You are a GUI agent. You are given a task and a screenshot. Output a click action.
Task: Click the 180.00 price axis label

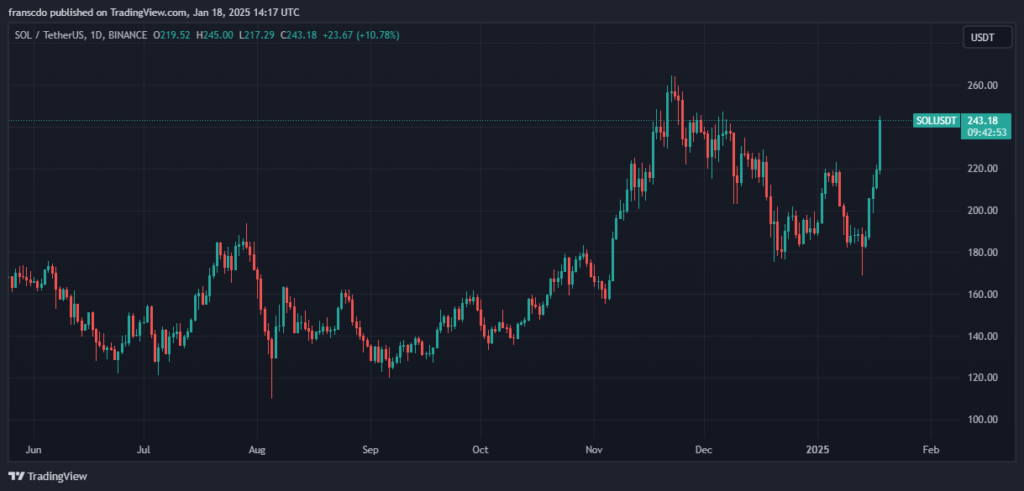[x=982, y=252]
